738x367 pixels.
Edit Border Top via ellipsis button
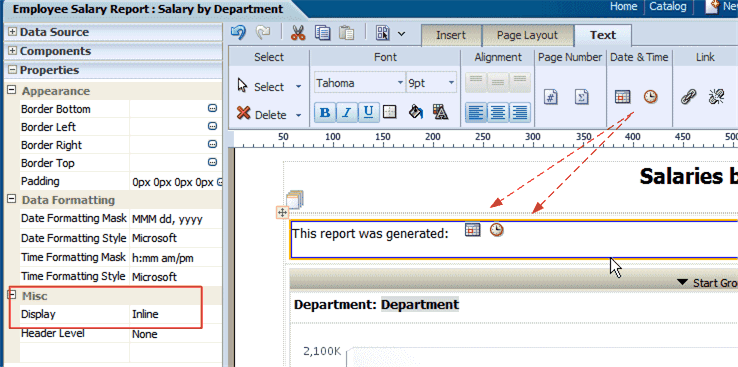pyautogui.click(x=212, y=162)
